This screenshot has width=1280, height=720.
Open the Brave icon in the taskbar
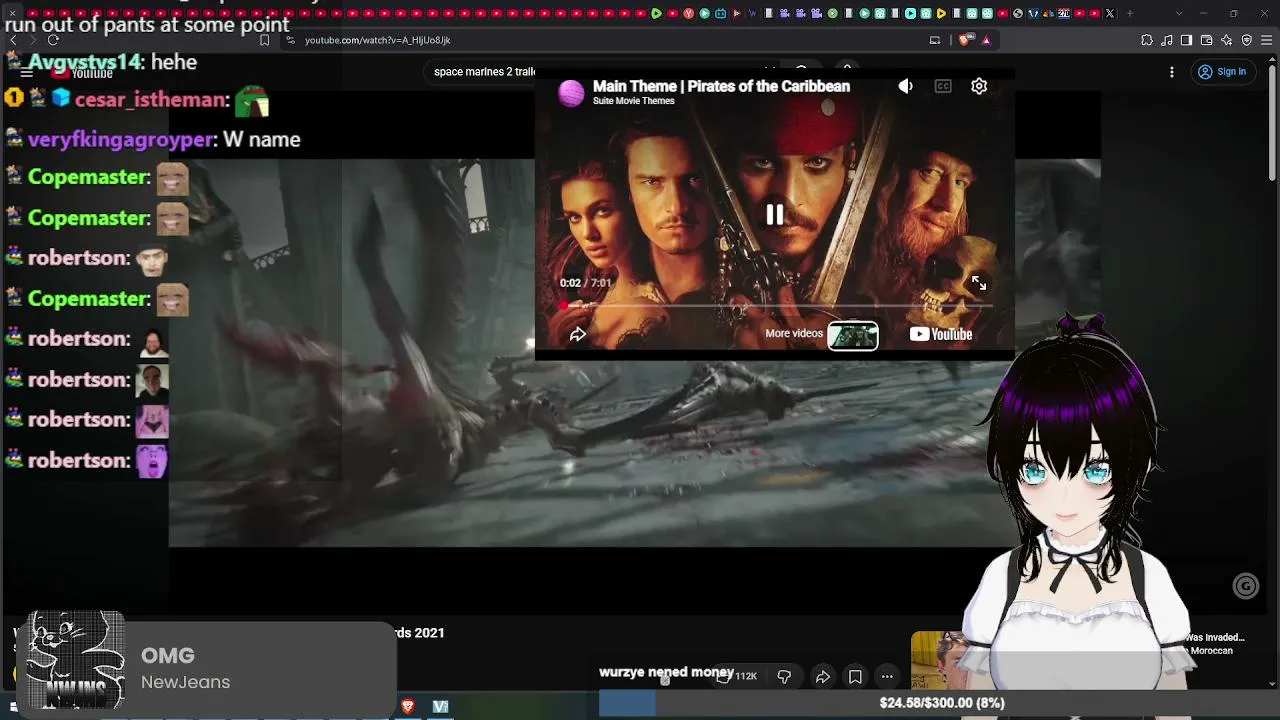tap(408, 706)
